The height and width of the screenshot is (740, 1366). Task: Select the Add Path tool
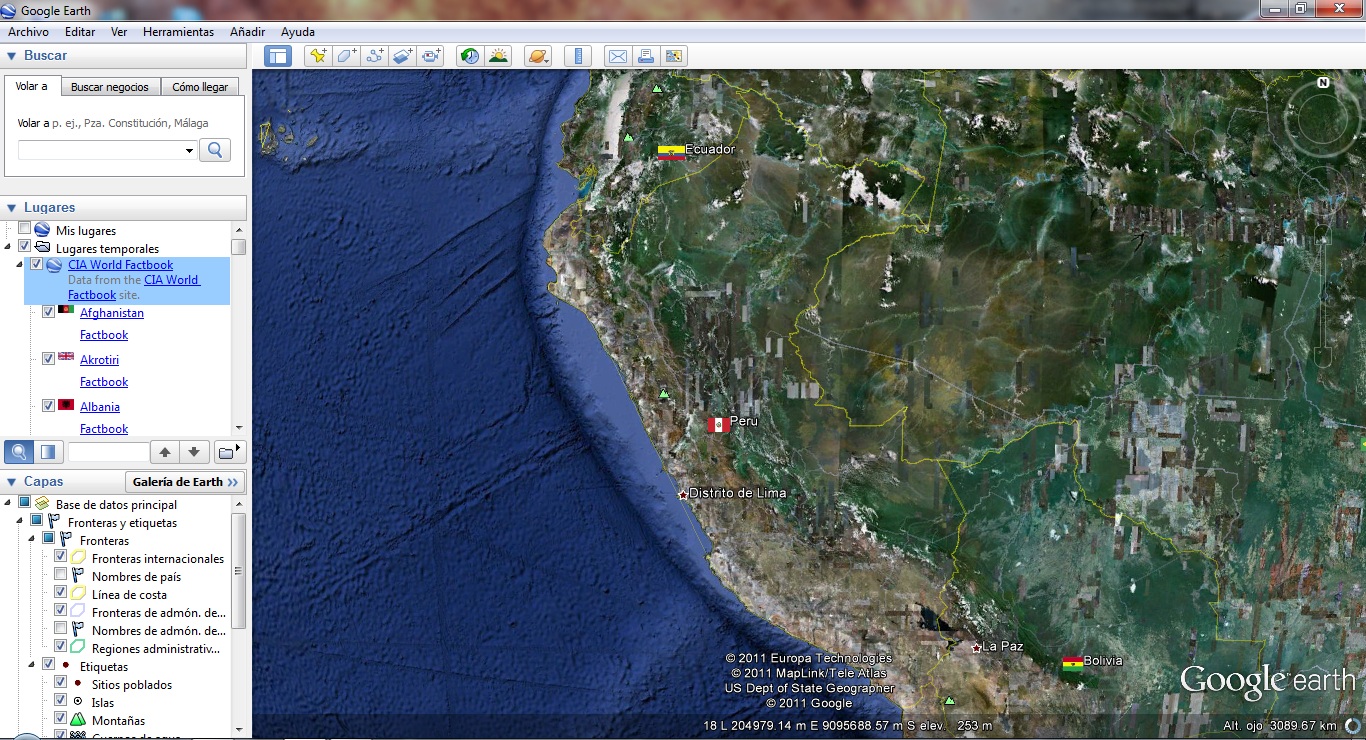tap(374, 56)
